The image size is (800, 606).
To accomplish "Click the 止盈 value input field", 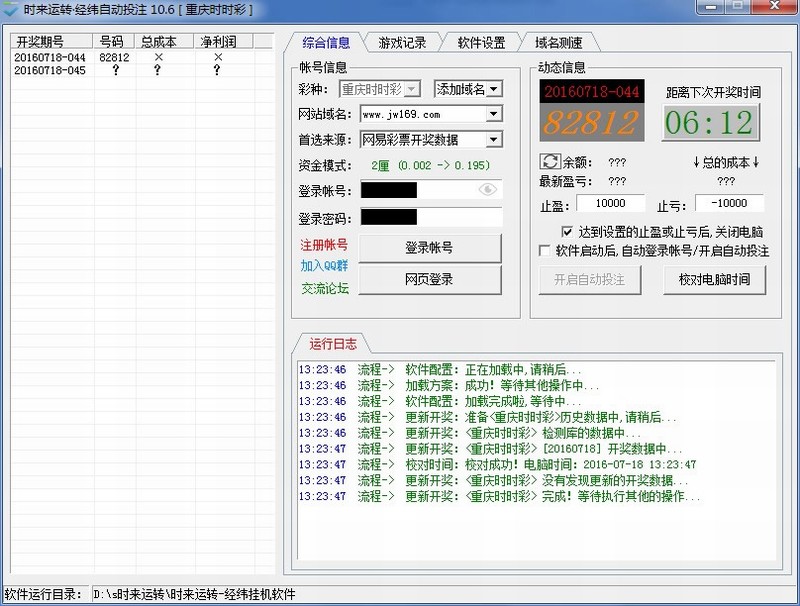I will [x=610, y=204].
